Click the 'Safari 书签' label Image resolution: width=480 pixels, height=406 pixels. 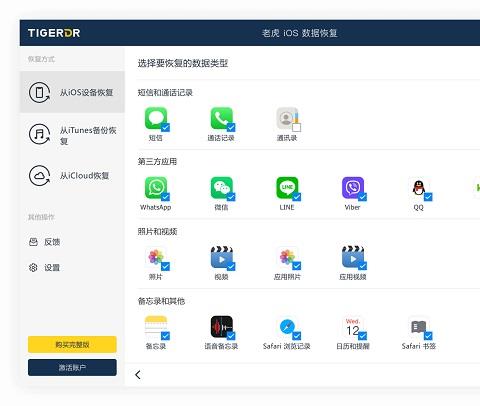(419, 346)
